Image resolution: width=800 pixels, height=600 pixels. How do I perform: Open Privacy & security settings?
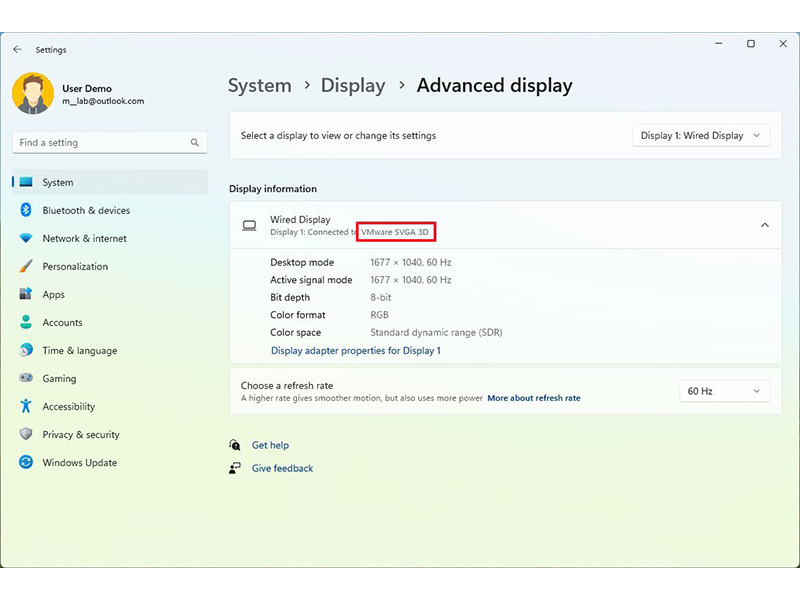pos(80,435)
